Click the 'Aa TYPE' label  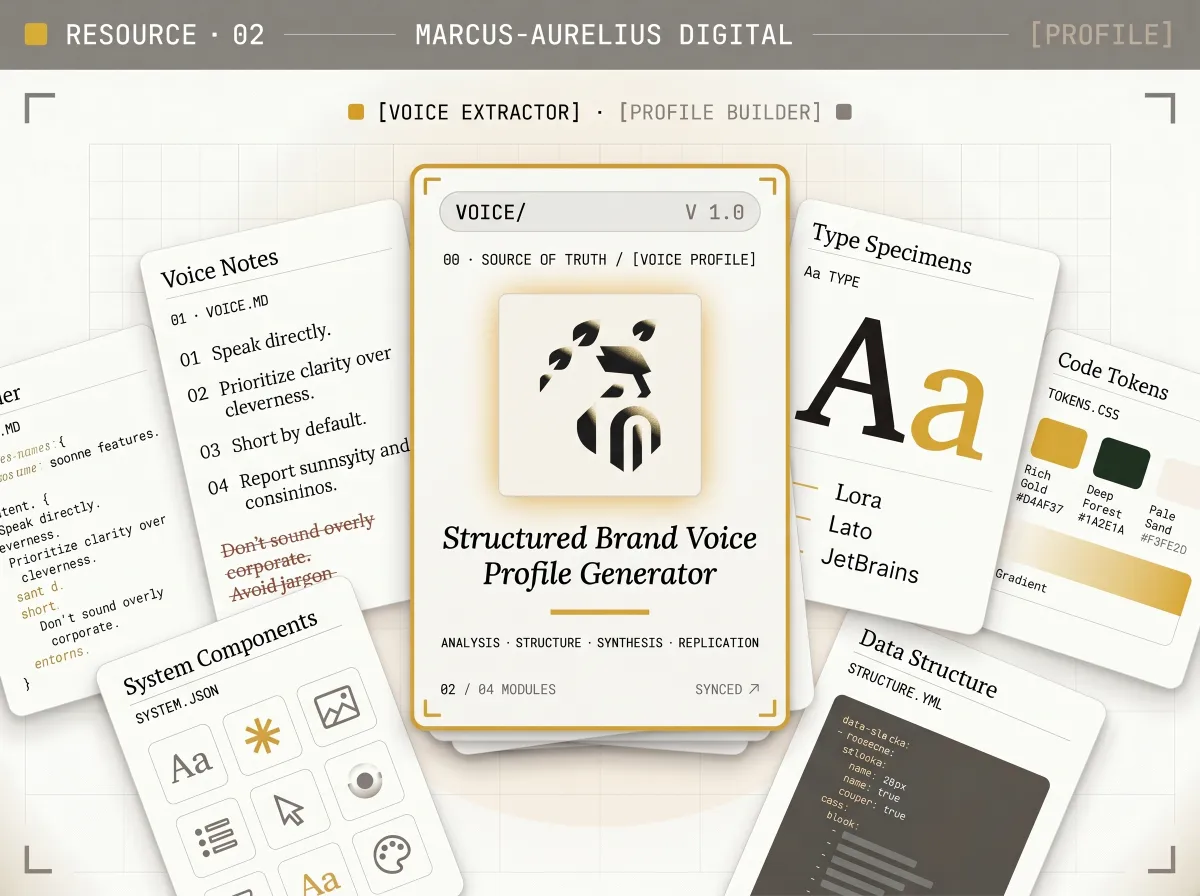point(831,278)
